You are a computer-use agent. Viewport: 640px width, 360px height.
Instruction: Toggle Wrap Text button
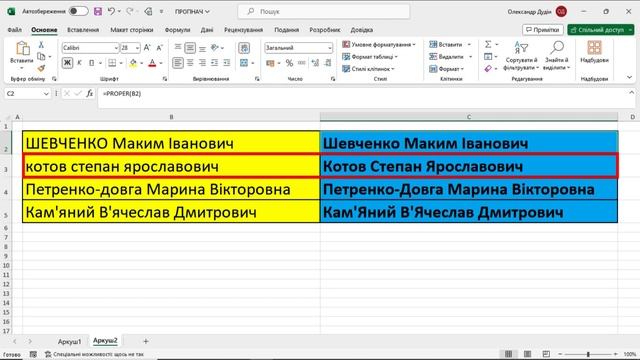pos(244,48)
